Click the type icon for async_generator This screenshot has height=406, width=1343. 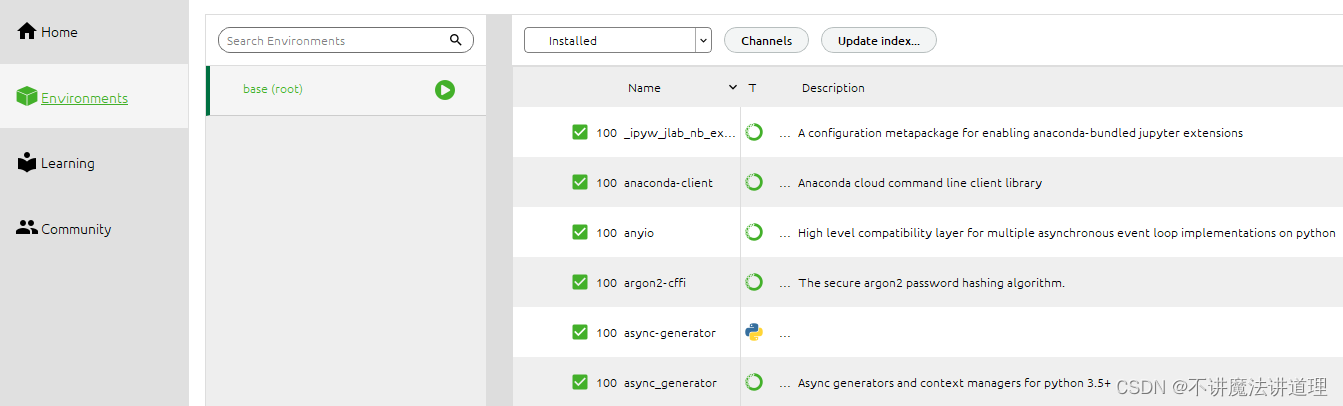pos(755,382)
